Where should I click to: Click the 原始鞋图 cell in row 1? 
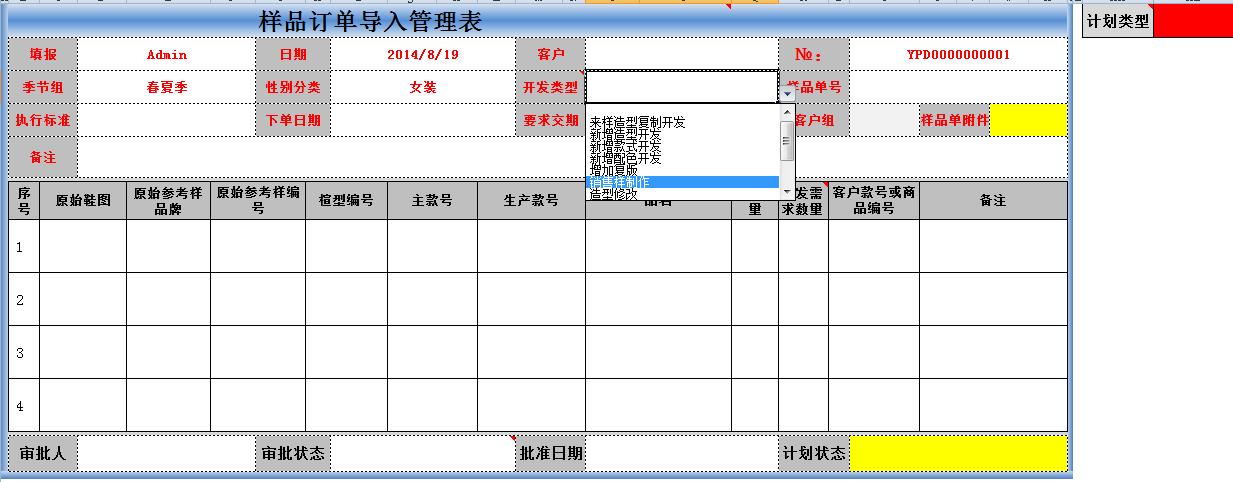click(83, 246)
